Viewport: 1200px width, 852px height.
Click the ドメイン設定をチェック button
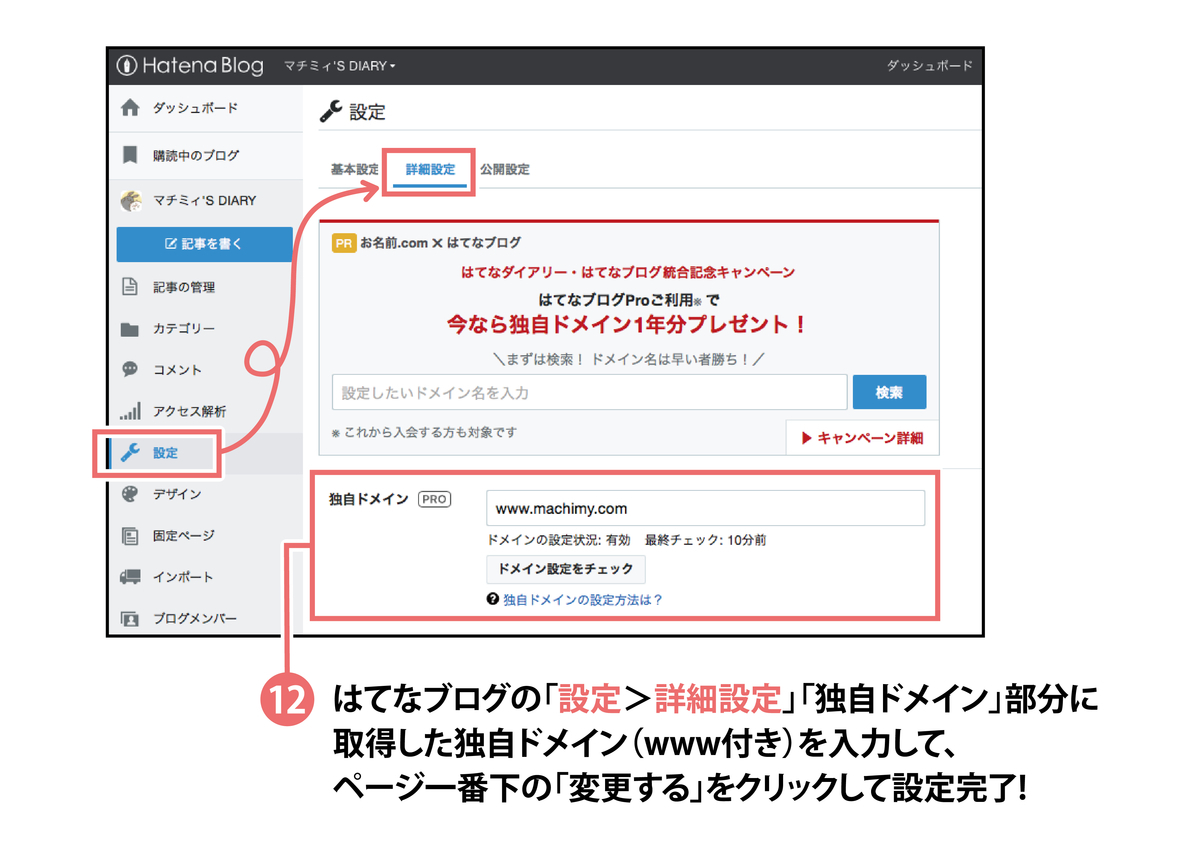pyautogui.click(x=566, y=569)
